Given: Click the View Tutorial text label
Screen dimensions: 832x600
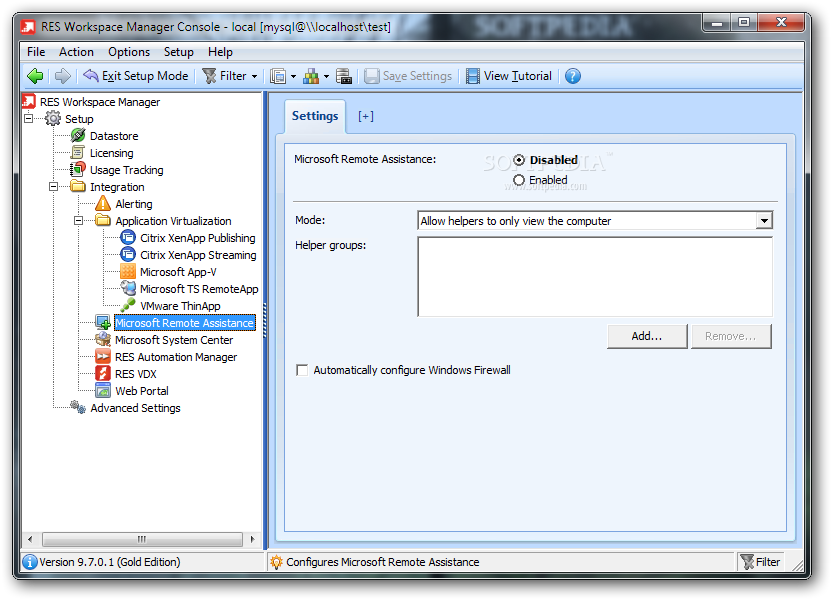Looking at the screenshot, I should [x=518, y=76].
